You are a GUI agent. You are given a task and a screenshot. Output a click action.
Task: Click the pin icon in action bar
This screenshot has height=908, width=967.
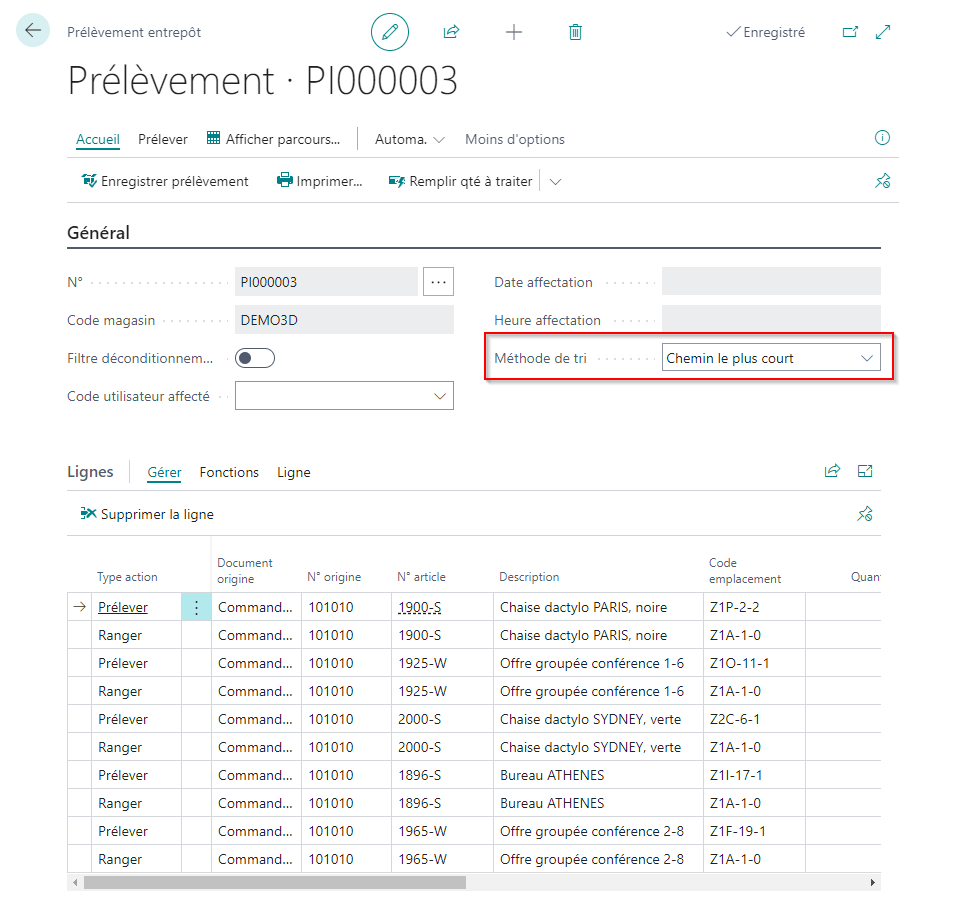[x=883, y=181]
